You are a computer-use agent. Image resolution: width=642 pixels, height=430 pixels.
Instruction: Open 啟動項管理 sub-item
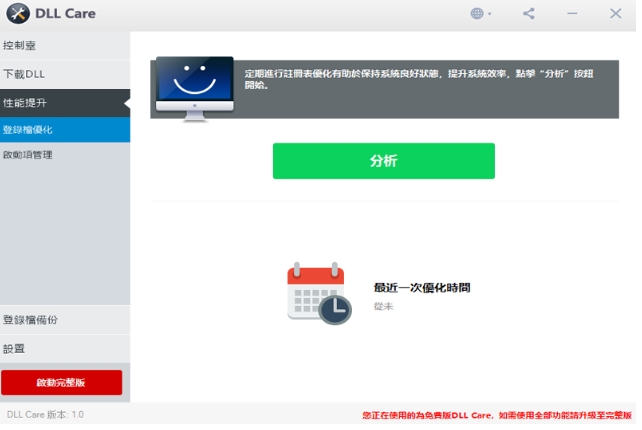[x=65, y=155]
